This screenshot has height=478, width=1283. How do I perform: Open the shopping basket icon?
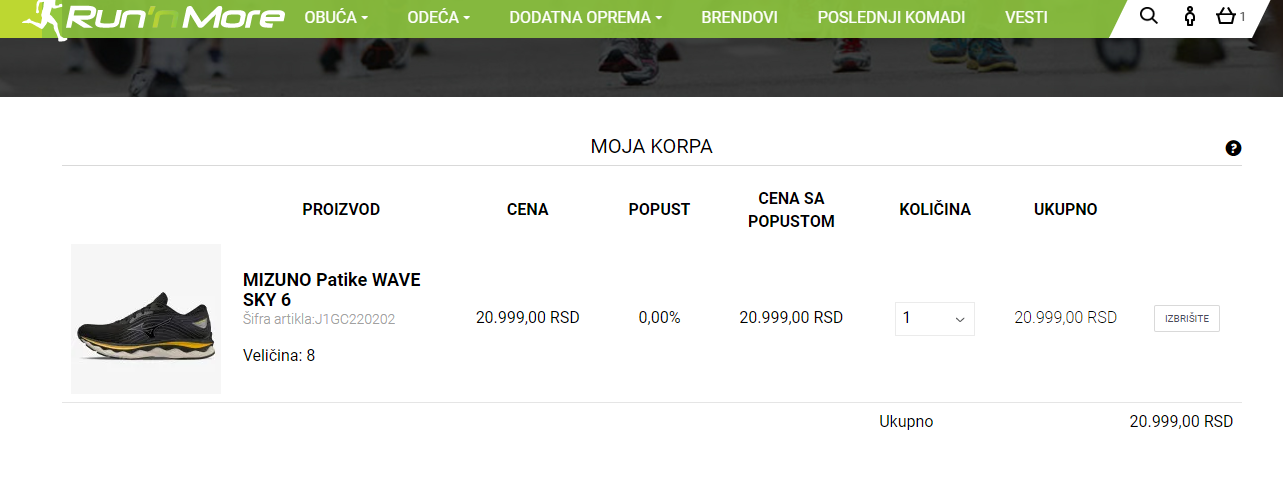tap(1226, 16)
